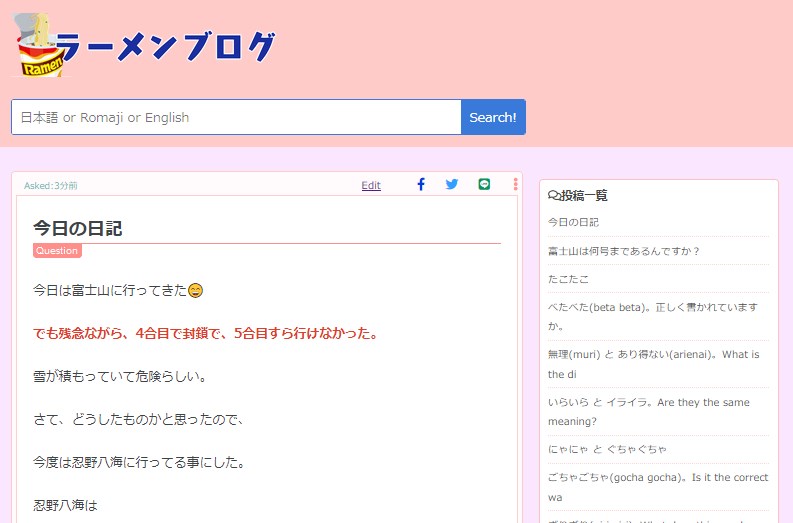Open the ごちゃごちゃ(gocha gocha) question
The image size is (793, 523).
pyautogui.click(x=657, y=486)
